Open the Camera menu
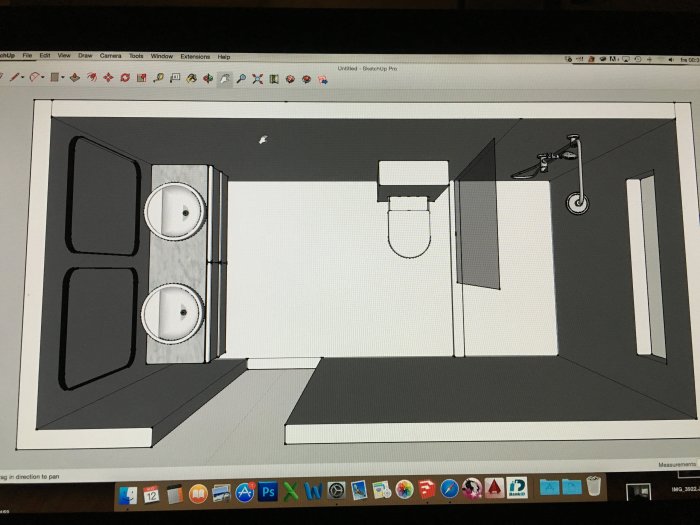Screen dimensions: 700x525 point(110,56)
